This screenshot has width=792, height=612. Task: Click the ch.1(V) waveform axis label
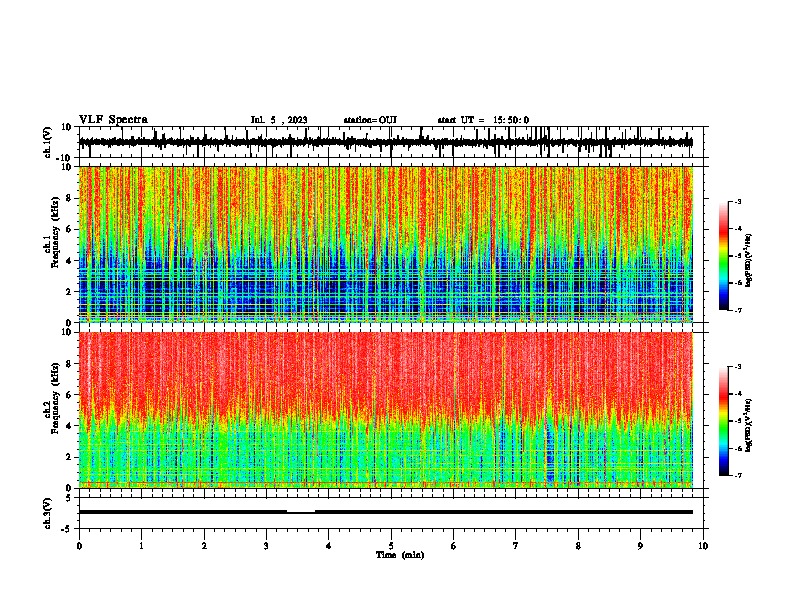[48, 142]
